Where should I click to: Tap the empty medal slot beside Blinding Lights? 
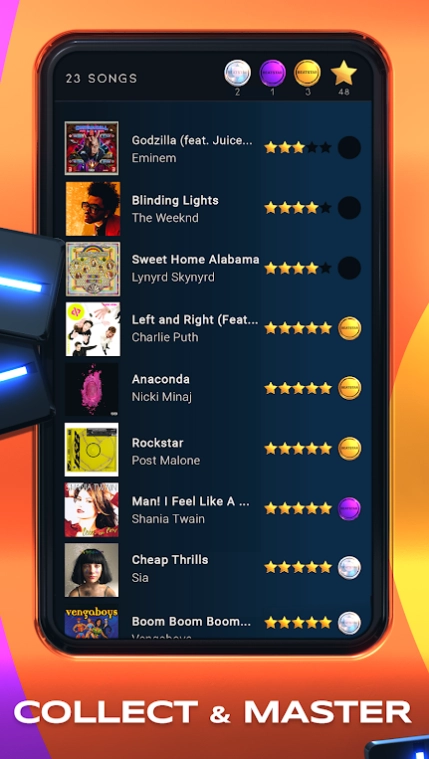point(349,208)
